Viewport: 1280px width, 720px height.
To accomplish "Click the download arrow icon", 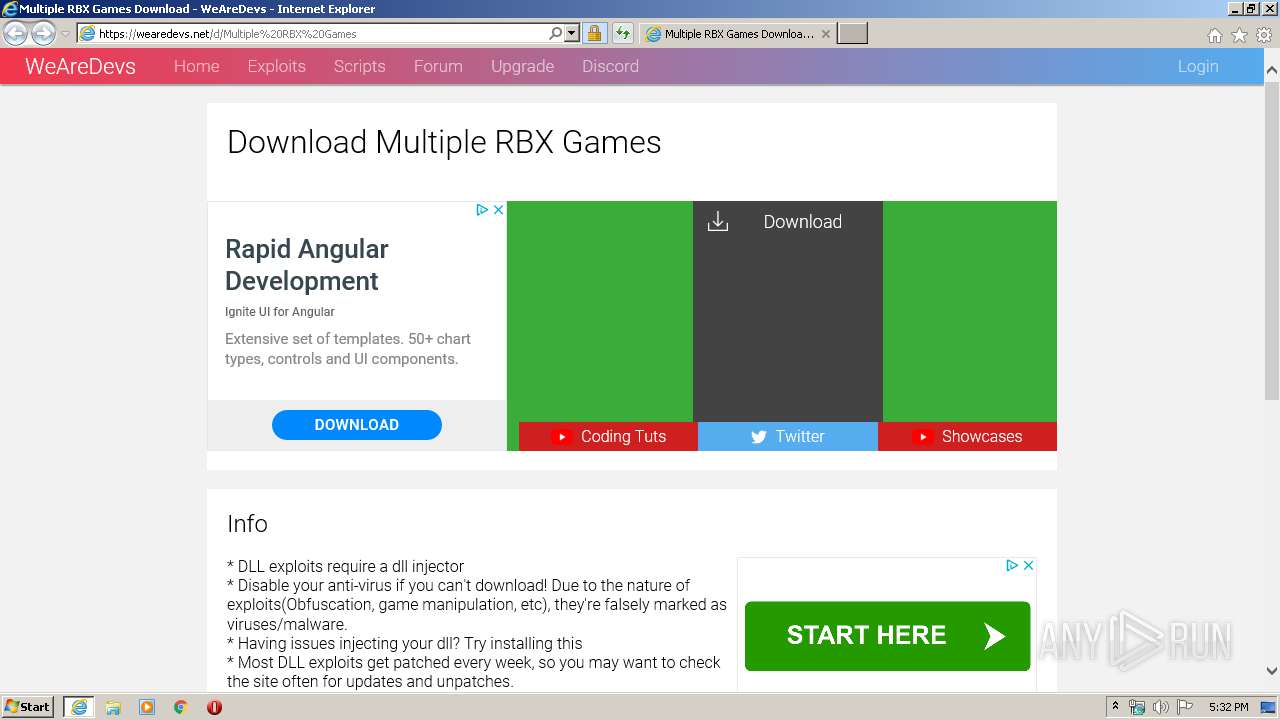I will point(718,222).
